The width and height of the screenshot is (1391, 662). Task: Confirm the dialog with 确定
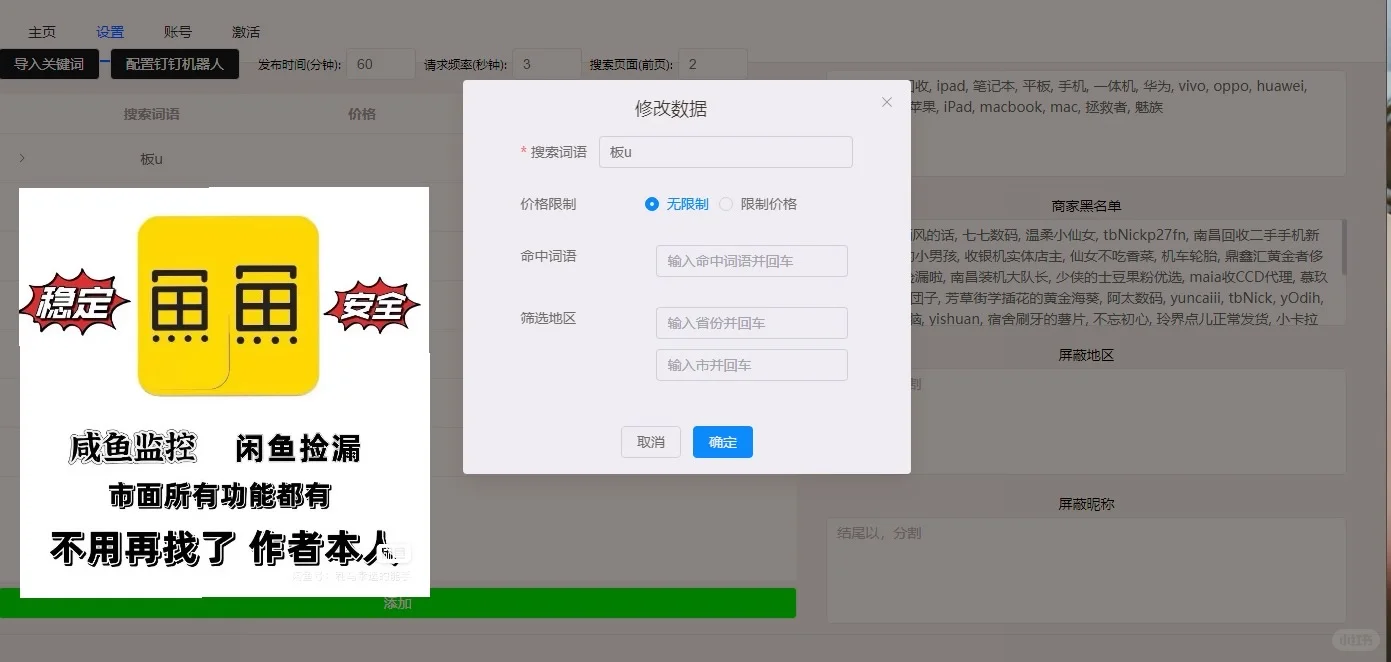(x=722, y=442)
